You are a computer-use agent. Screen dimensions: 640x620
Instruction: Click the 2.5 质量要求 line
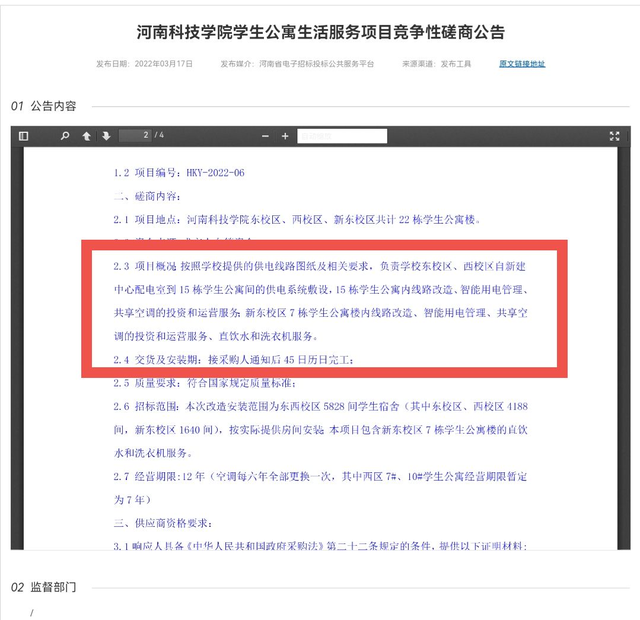tap(204, 383)
